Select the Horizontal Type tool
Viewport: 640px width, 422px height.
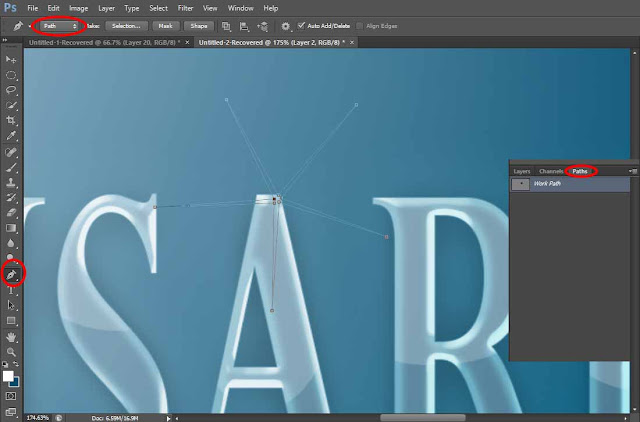click(11, 290)
